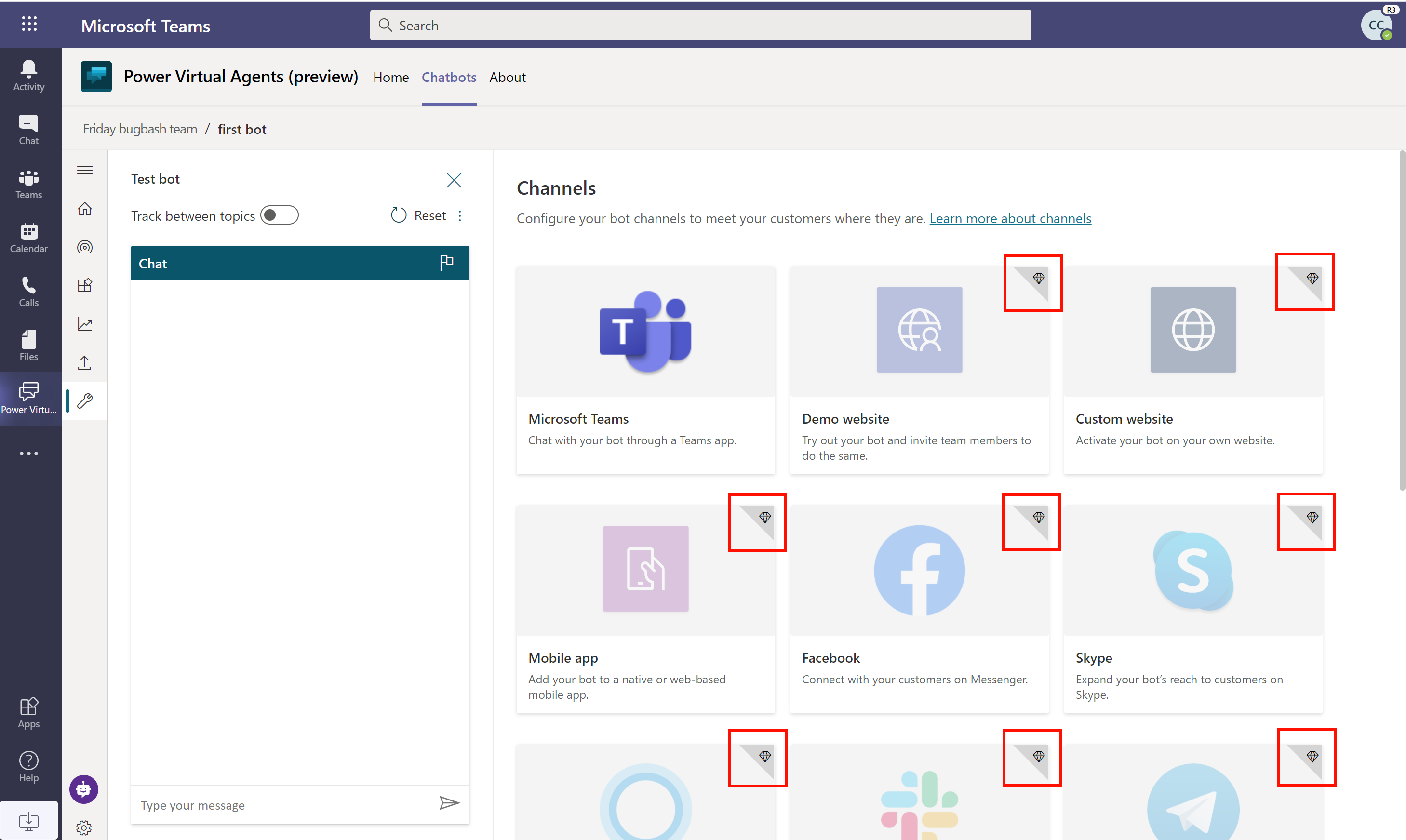Click the Reset button in Test bot
The height and width of the screenshot is (840, 1406).
419,214
